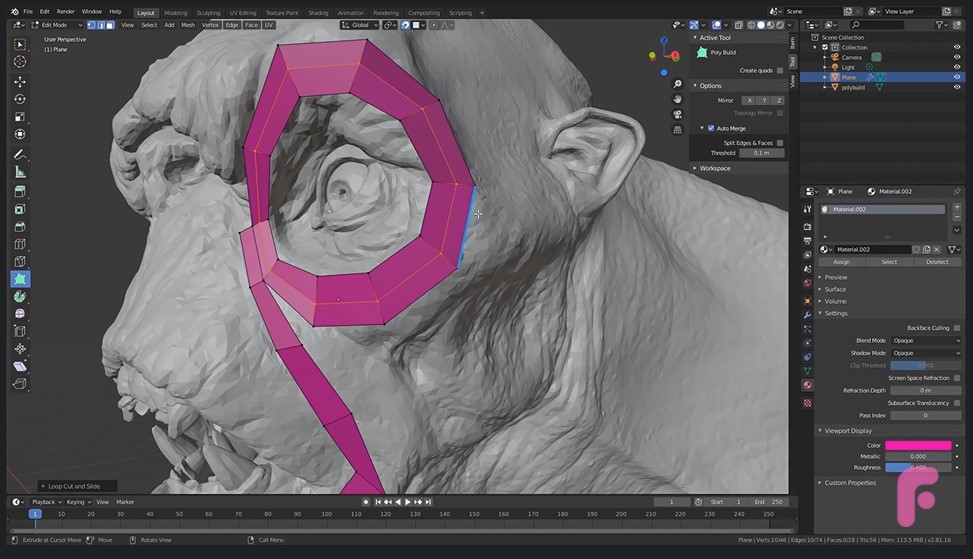Screen dimensions: 973x559
Task: Select the Bevel tool
Action: tap(20, 226)
